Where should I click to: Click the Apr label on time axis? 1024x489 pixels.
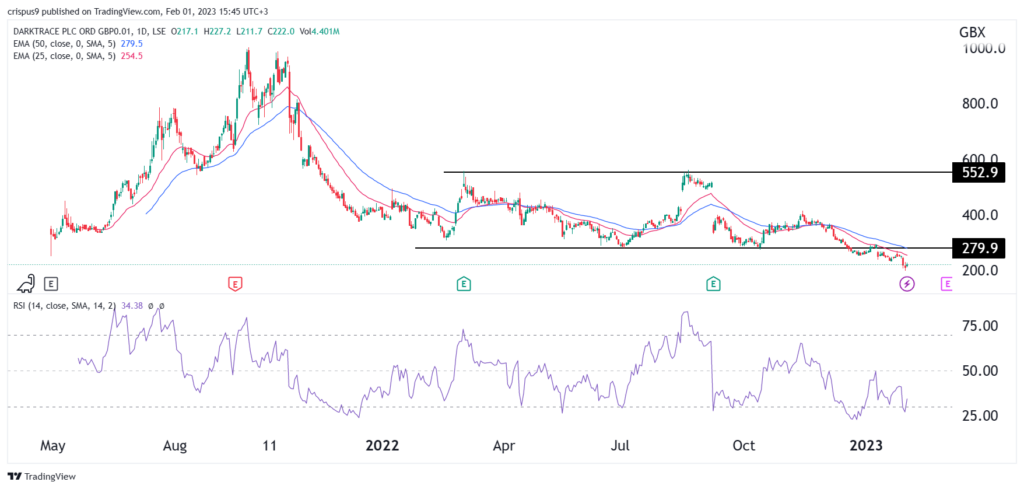504,447
